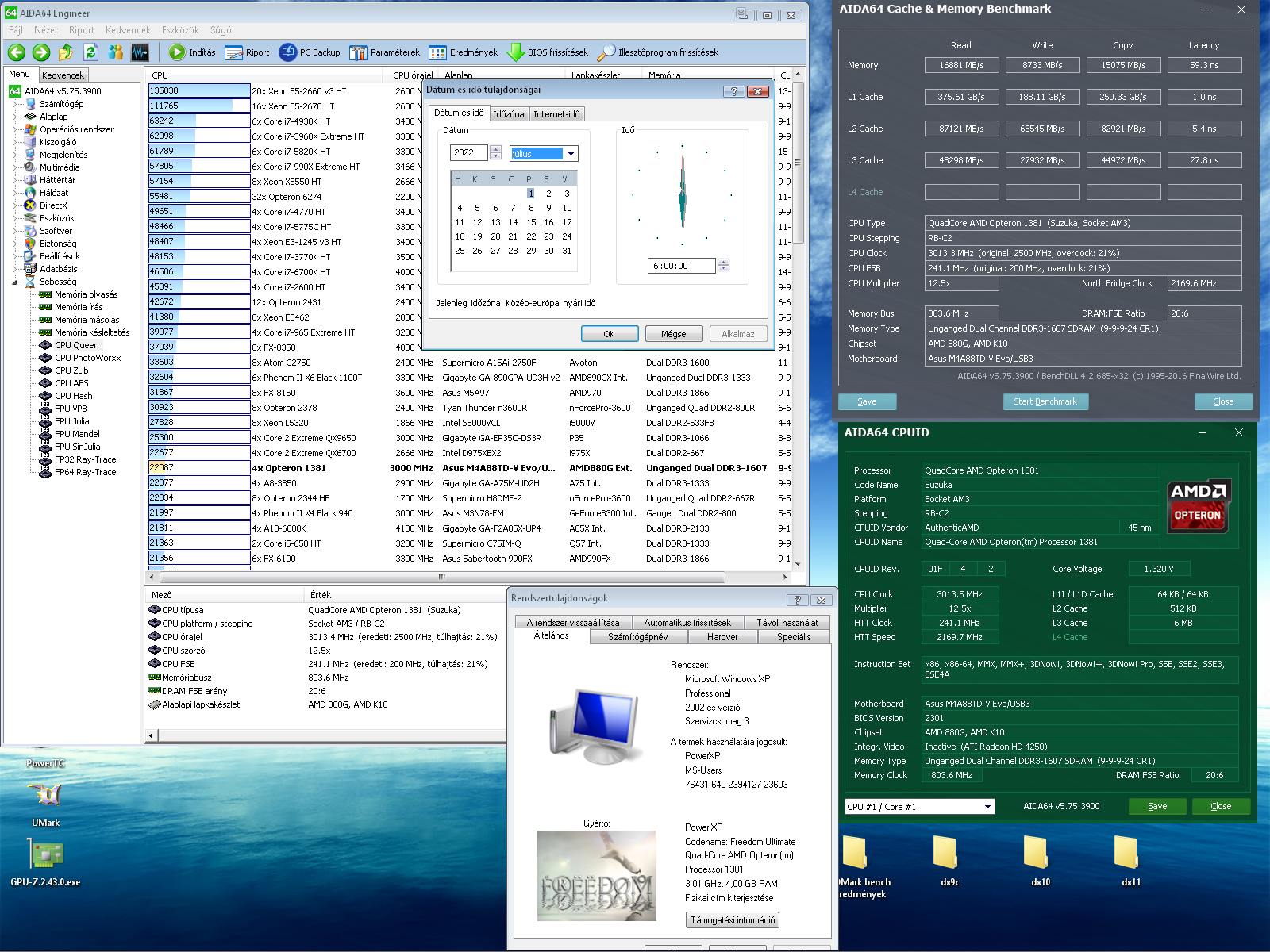The width and height of the screenshot is (1270, 952).
Task: Click the Támogatási információ button
Action: (732, 920)
